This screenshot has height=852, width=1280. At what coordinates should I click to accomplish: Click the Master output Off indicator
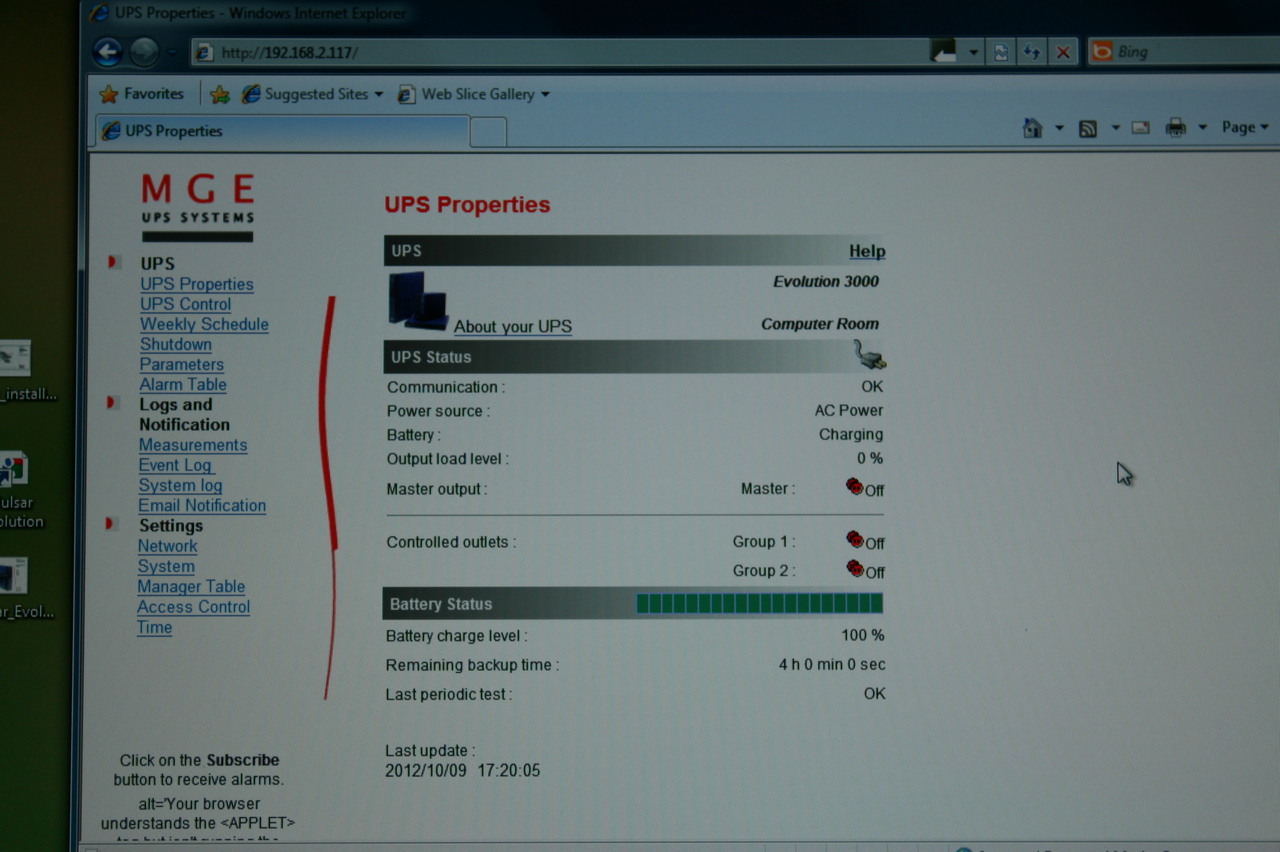point(865,488)
